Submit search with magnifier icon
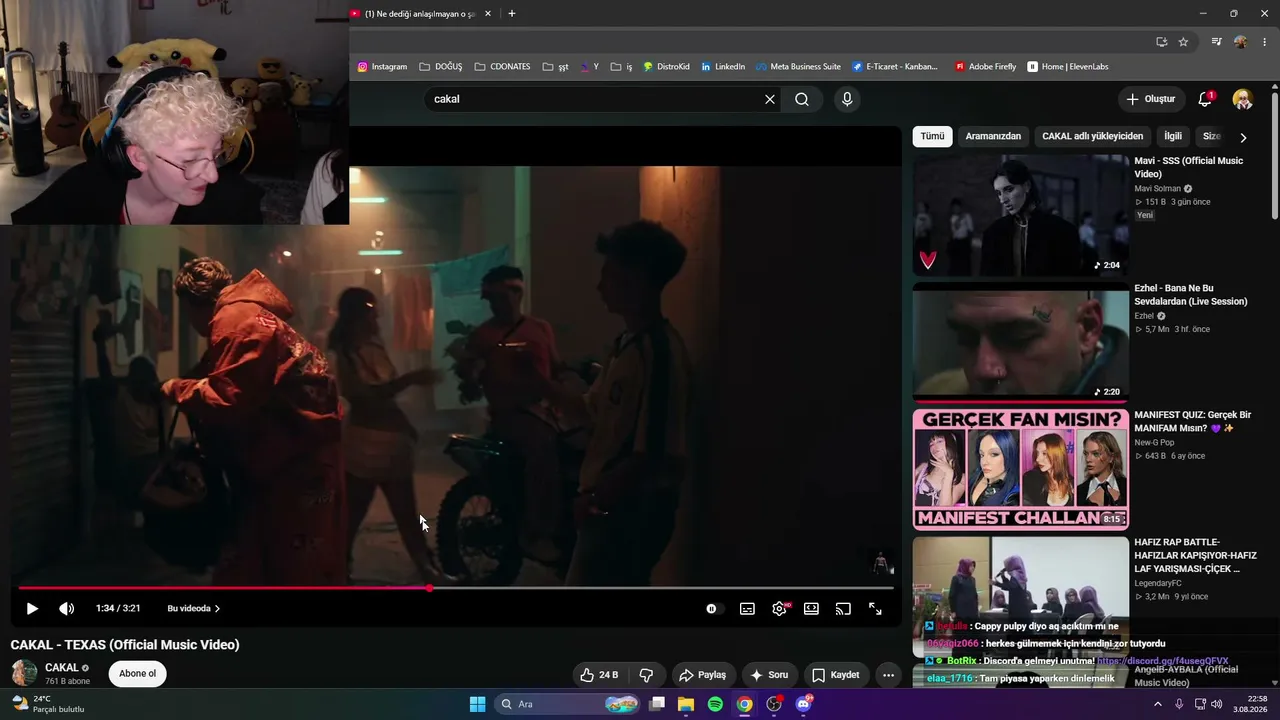Image resolution: width=1280 pixels, height=720 pixels. (x=802, y=99)
